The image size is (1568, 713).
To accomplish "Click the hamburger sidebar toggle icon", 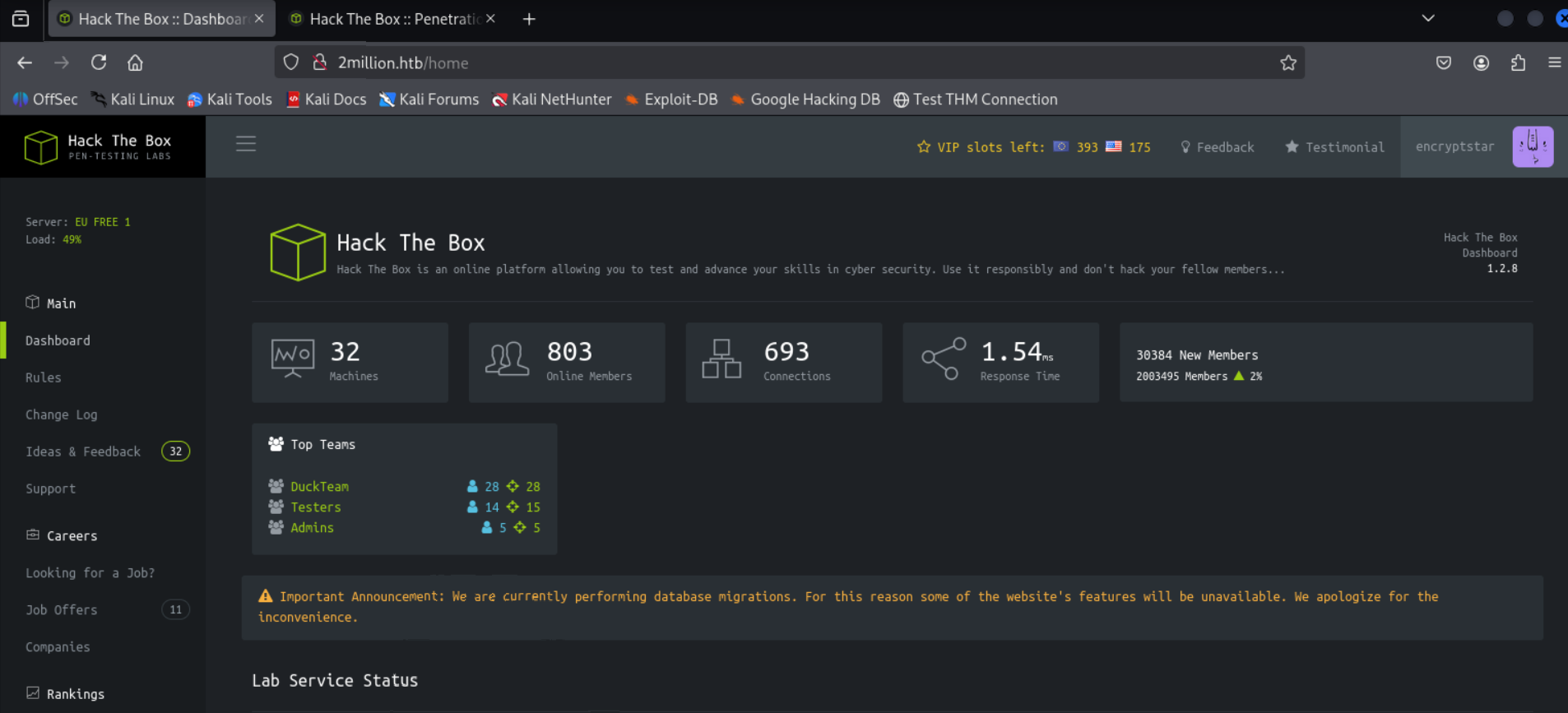I will click(246, 144).
